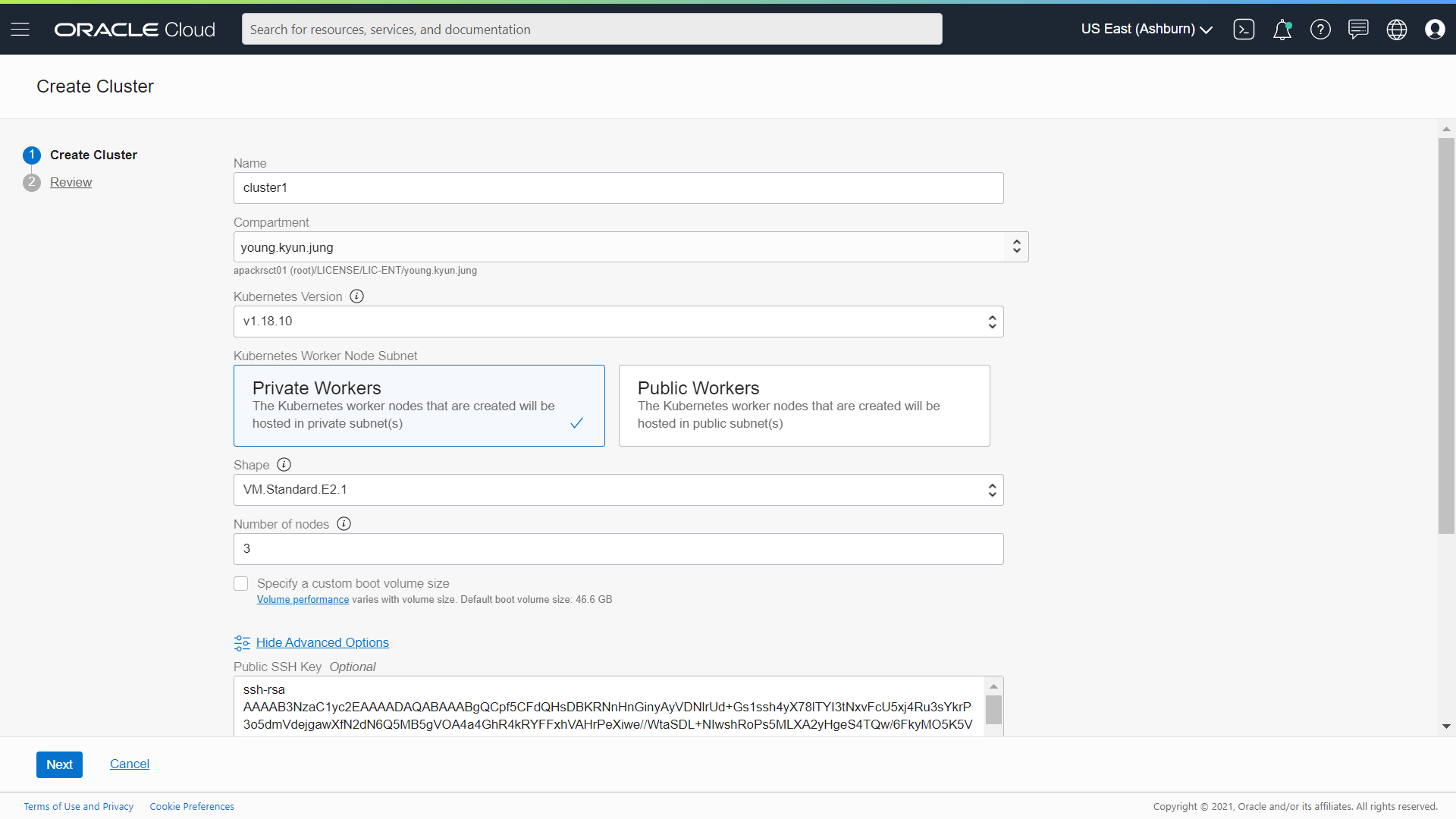
Task: Click info icon next to Kubernetes Version
Action: pyautogui.click(x=356, y=297)
